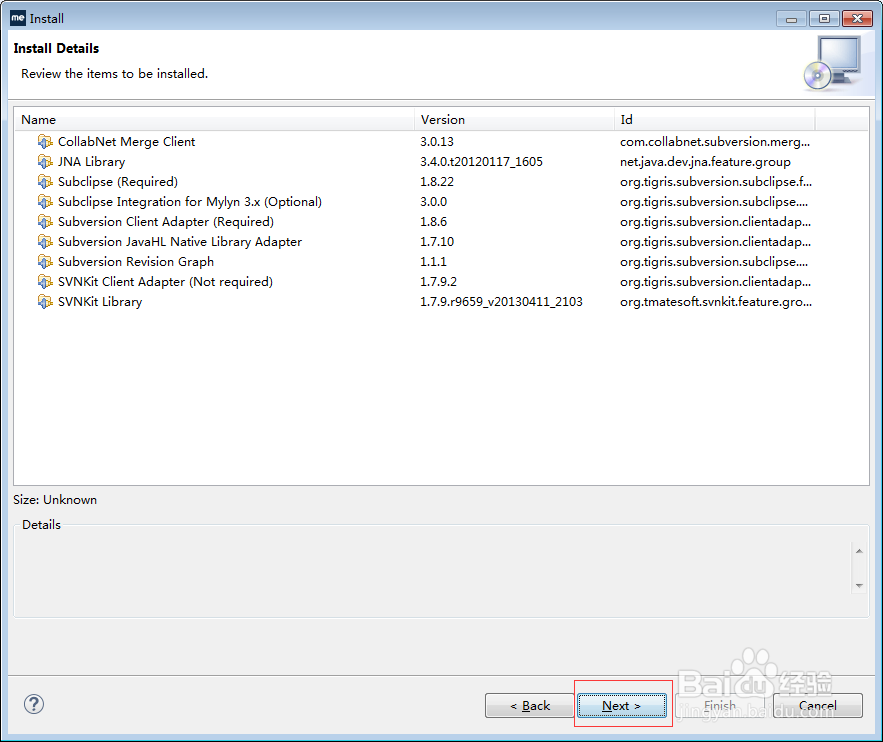The width and height of the screenshot is (883, 742).
Task: Sort the list by the Version column header
Action: pos(514,119)
